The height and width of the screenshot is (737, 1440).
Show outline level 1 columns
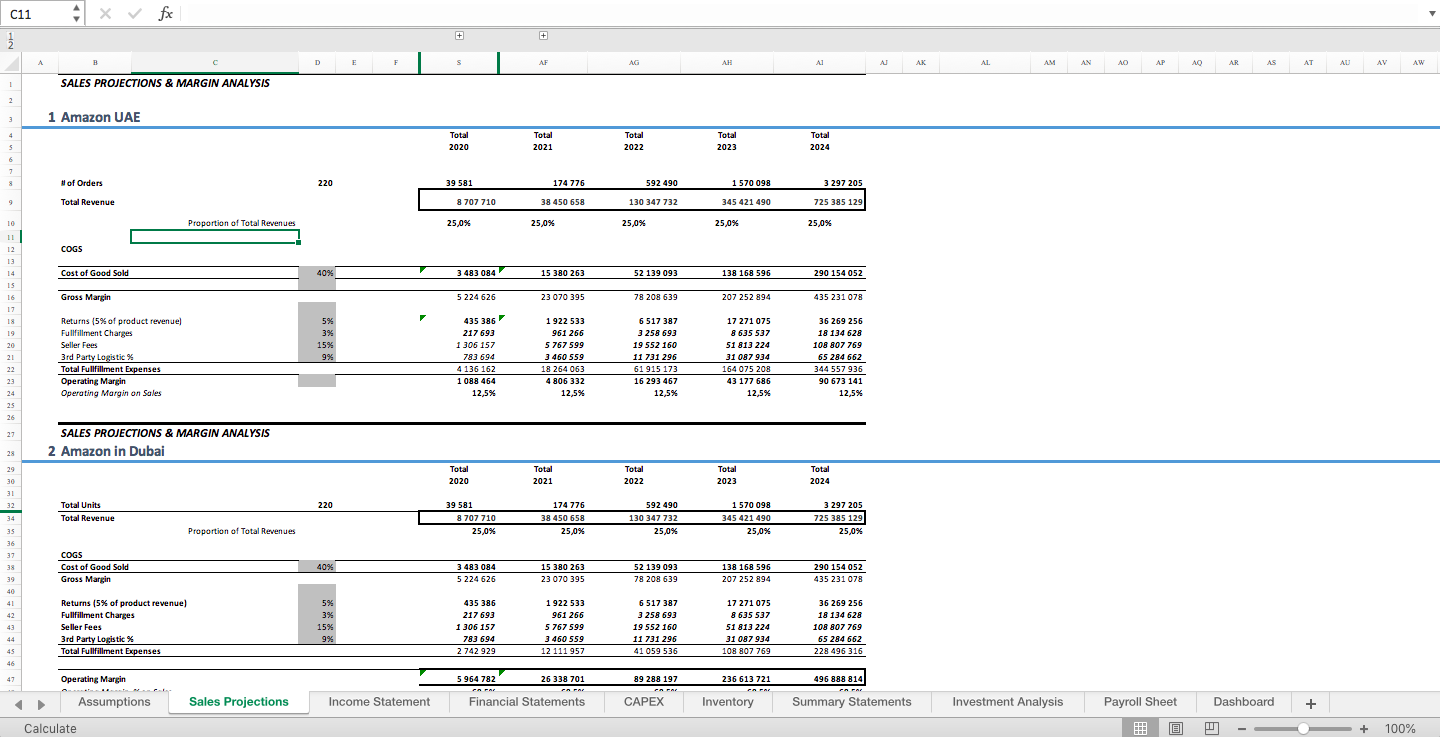pos(10,35)
